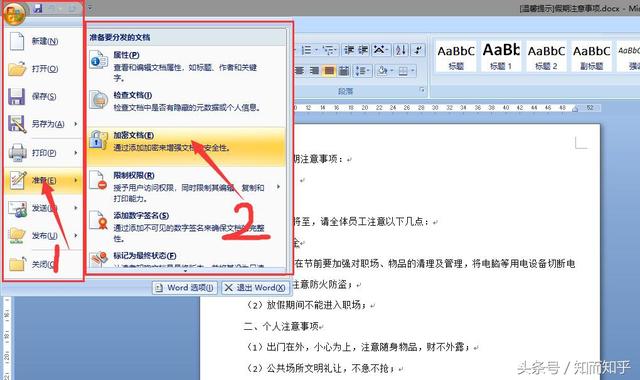Toggle the highlighted Justify alignment icon
640x380 pixels.
coord(329,71)
